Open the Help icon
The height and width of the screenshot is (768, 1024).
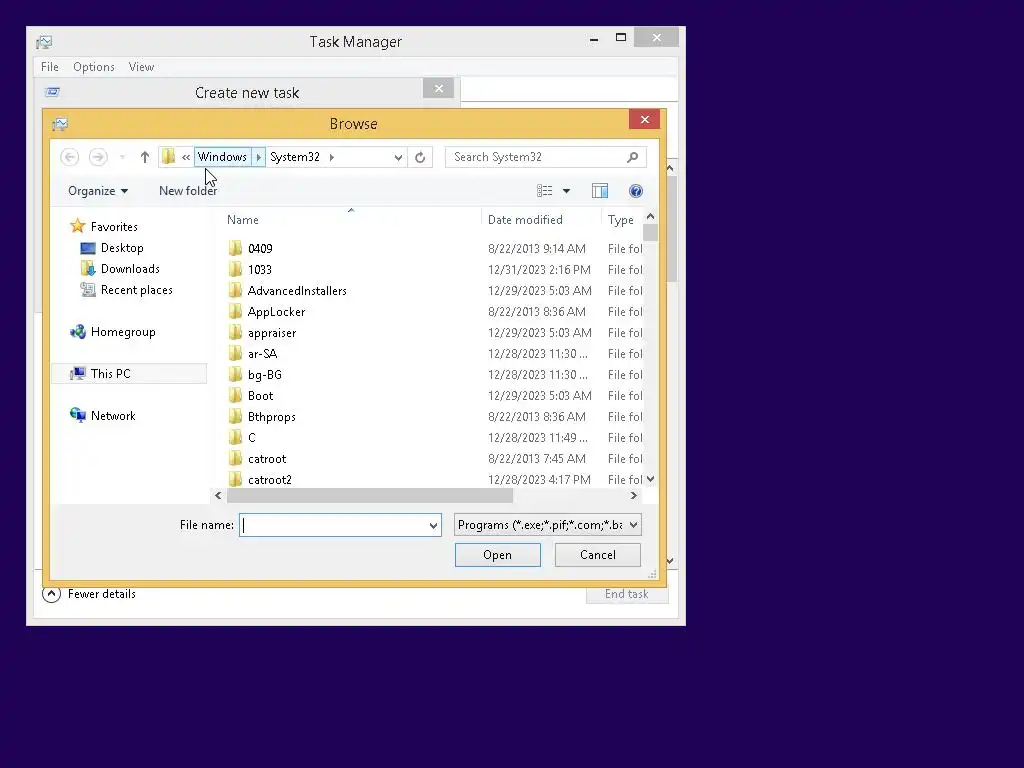[635, 191]
